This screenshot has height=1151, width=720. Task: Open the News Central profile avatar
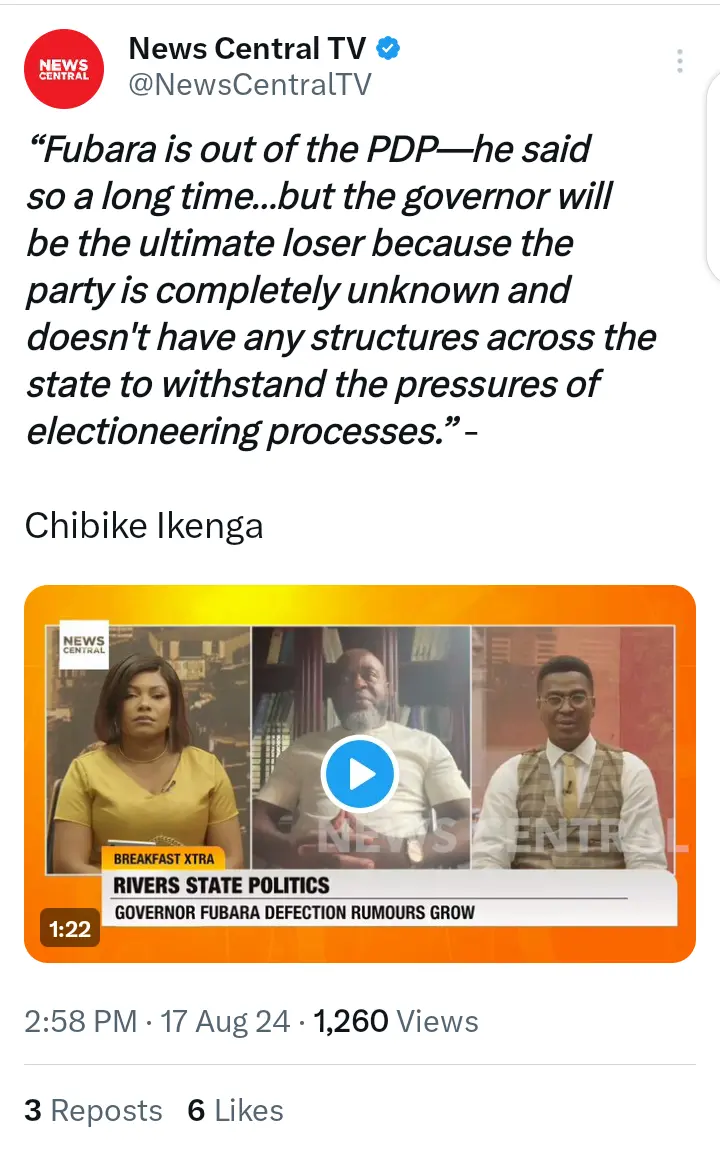[64, 69]
